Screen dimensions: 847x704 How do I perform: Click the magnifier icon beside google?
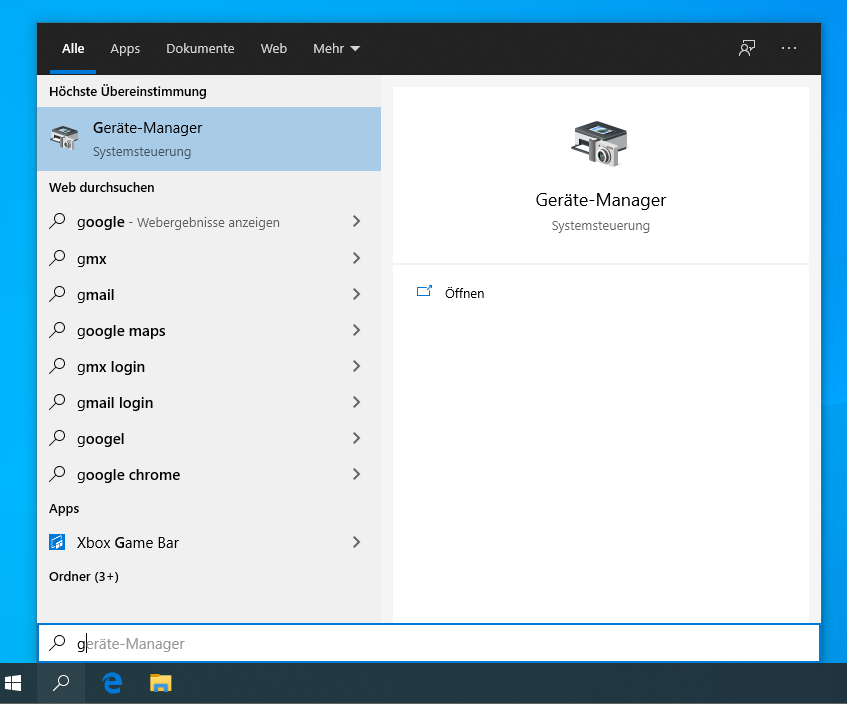tap(57, 221)
